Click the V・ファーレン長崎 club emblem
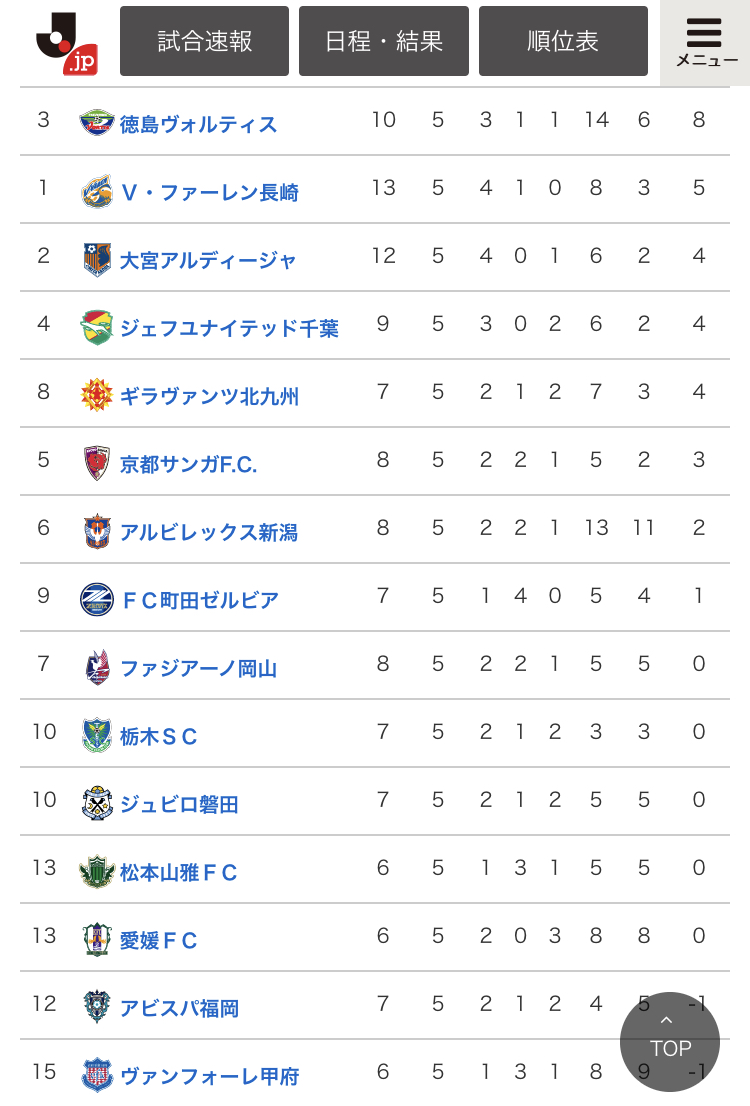This screenshot has width=750, height=1106. [x=97, y=191]
